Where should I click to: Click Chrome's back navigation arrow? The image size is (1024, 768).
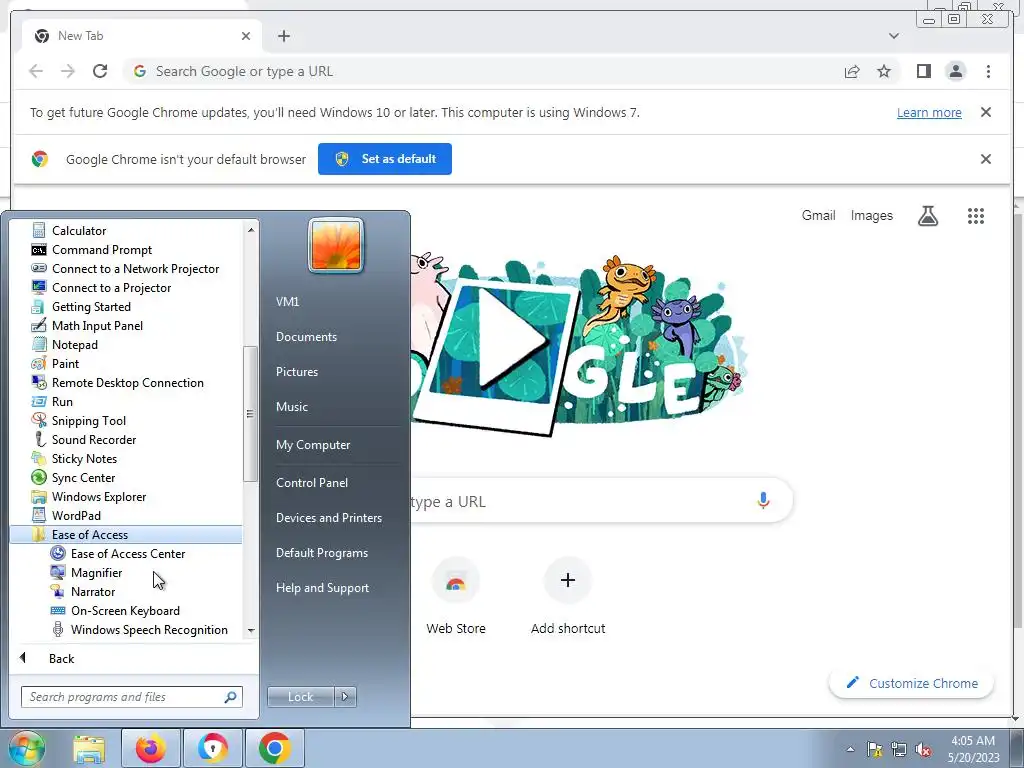[36, 71]
